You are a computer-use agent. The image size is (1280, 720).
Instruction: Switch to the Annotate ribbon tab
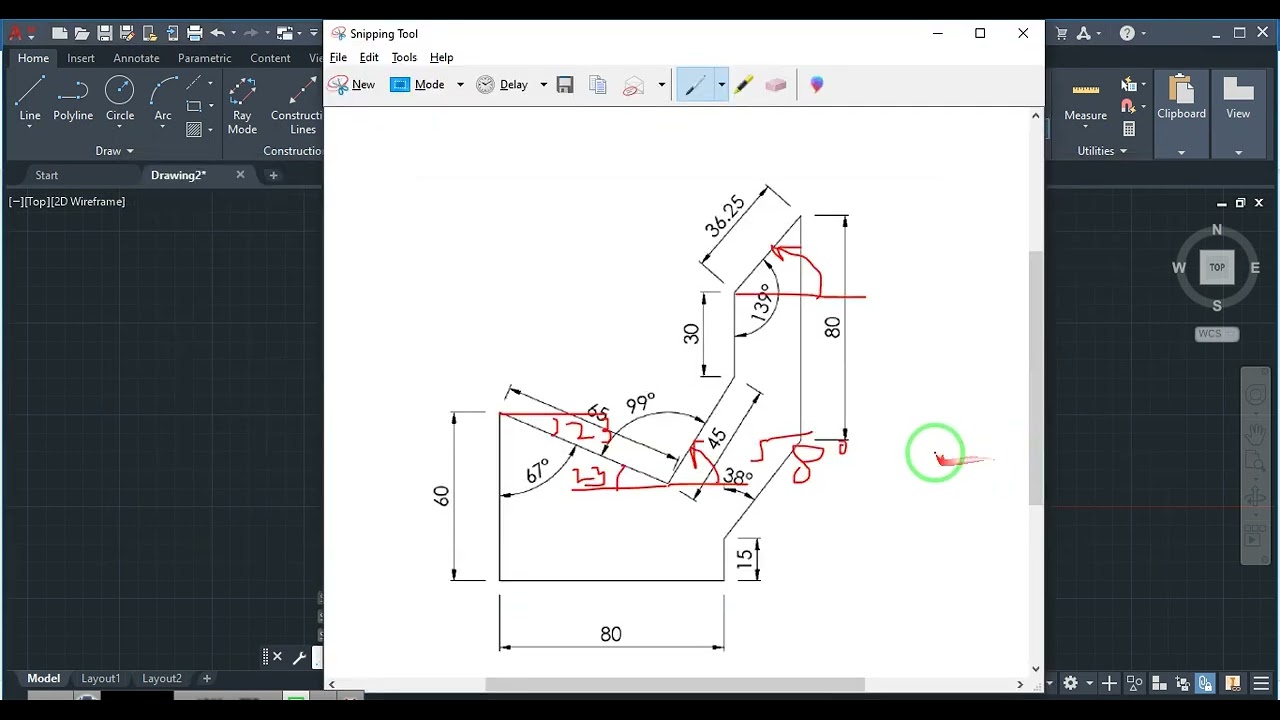tap(136, 58)
